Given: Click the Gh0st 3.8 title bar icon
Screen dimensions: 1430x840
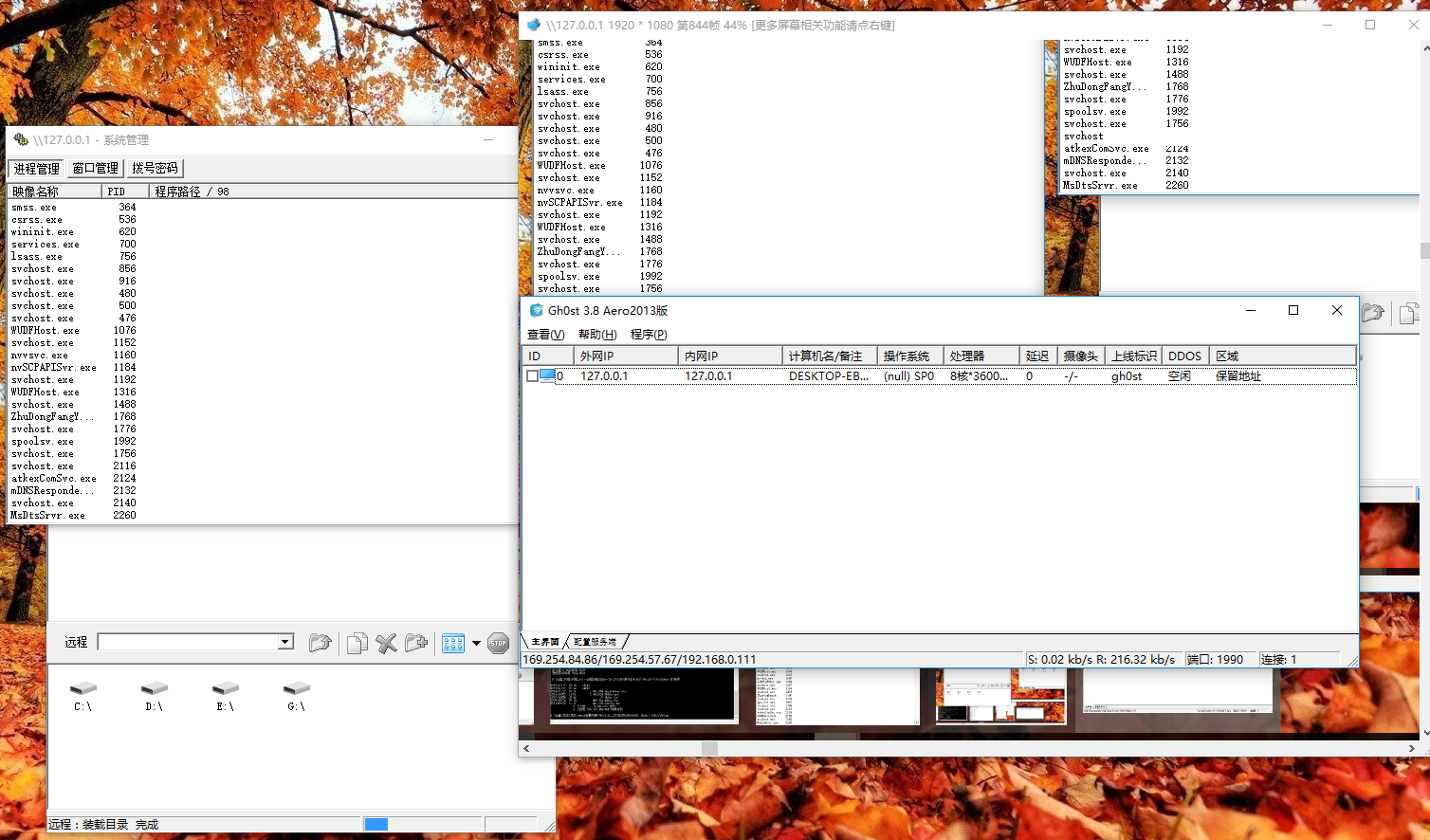Looking at the screenshot, I should tap(536, 310).
